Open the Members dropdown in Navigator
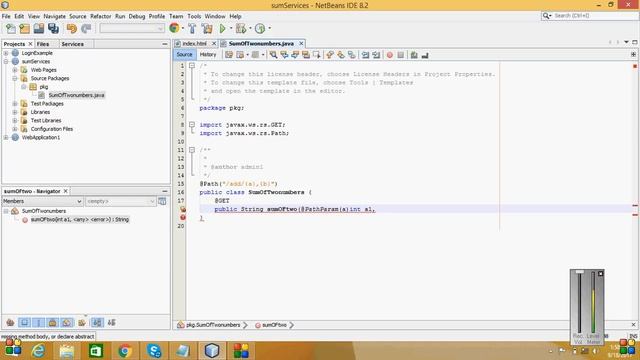Image resolution: width=640 pixels, height=360 pixels. (x=42, y=201)
